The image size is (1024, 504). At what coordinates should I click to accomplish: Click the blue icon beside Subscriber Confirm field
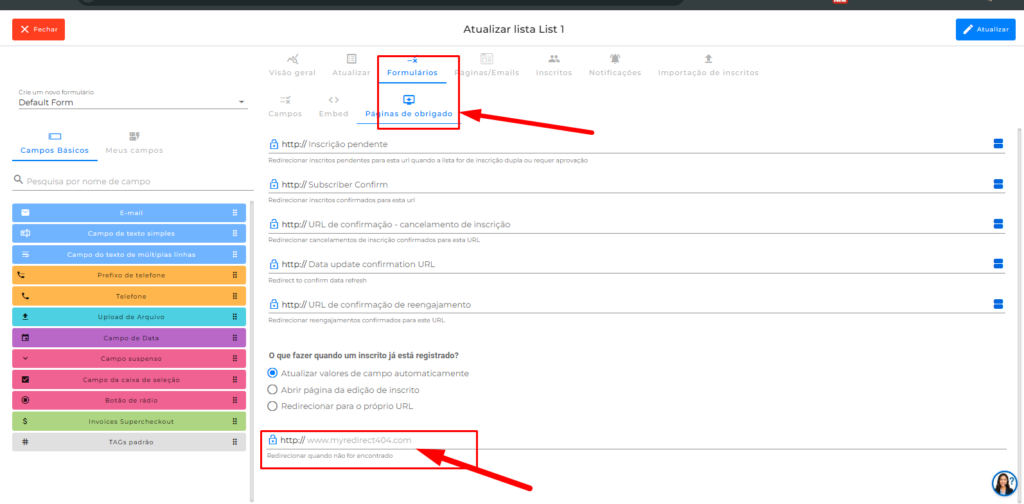(x=997, y=184)
